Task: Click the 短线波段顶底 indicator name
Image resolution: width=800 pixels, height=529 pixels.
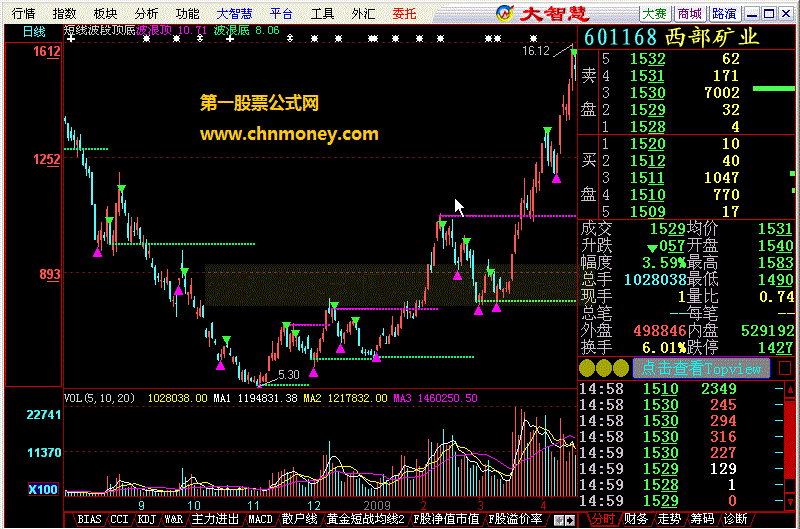Action: pos(99,31)
